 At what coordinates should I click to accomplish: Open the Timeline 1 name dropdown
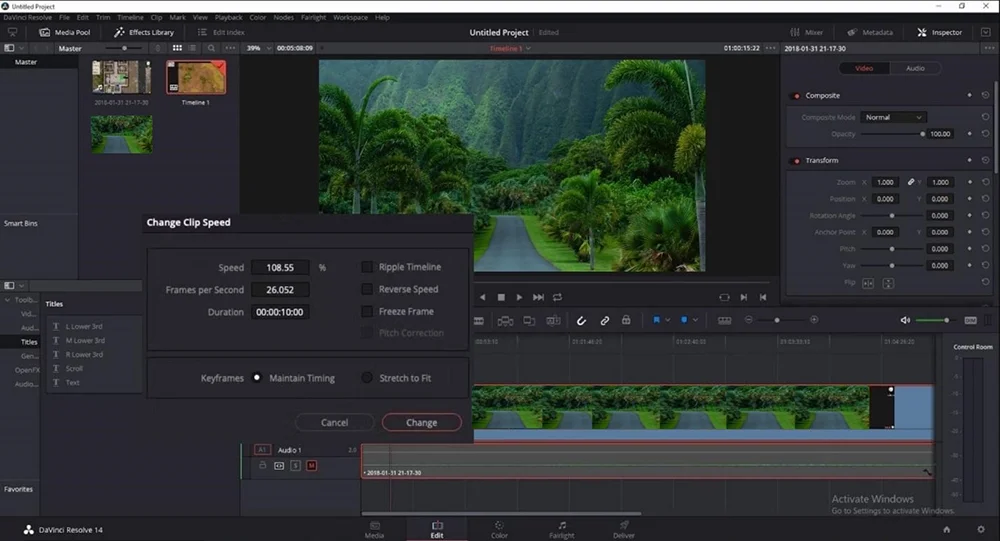(510, 48)
